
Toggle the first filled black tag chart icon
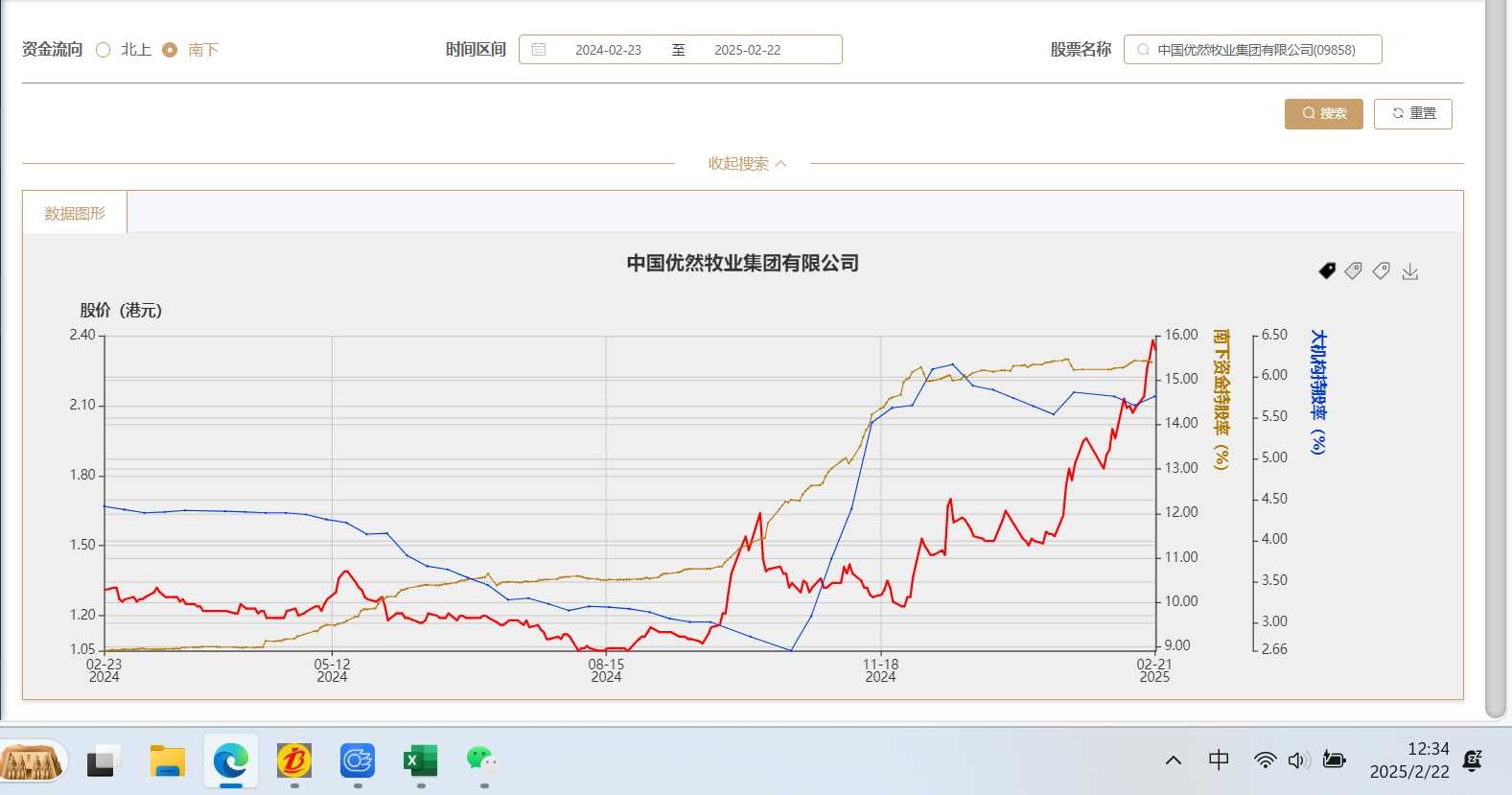click(x=1327, y=271)
